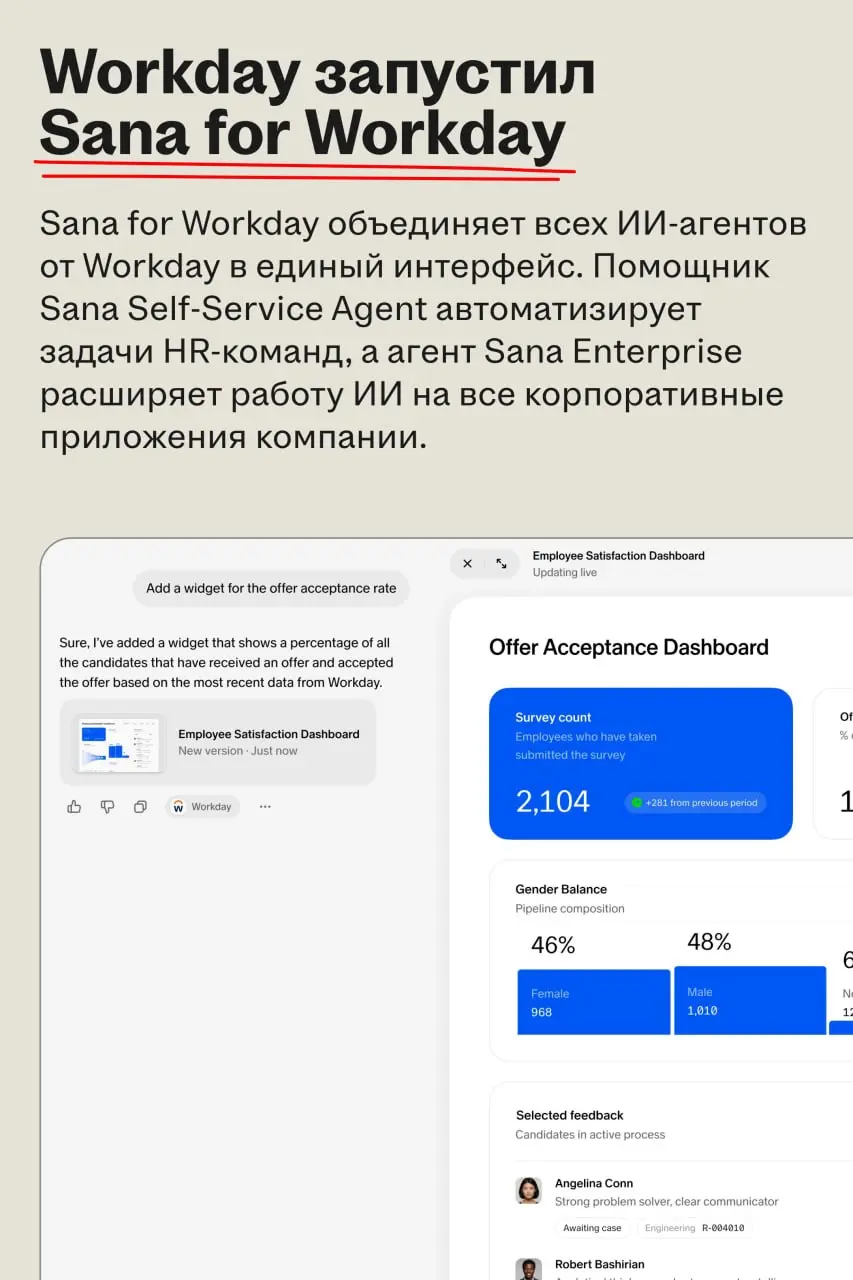Click the 'Add a widget for the offer acceptance rate' bubble
Image resolution: width=853 pixels, height=1280 pixels.
pos(270,588)
